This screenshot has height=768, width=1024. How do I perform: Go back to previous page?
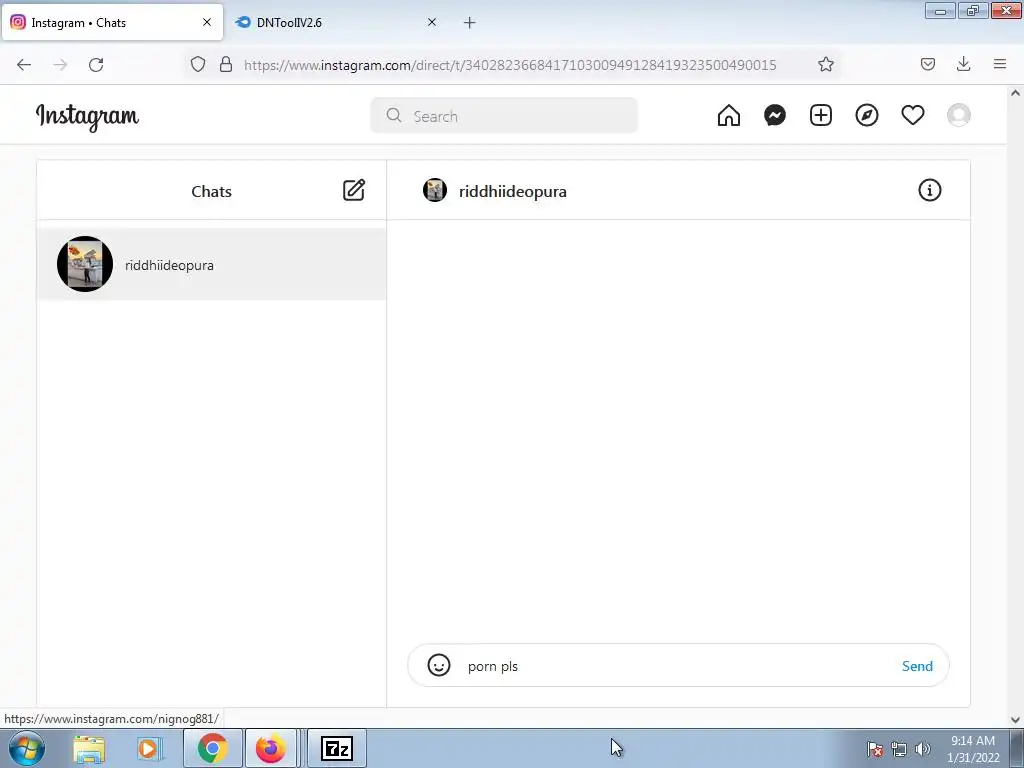24,65
